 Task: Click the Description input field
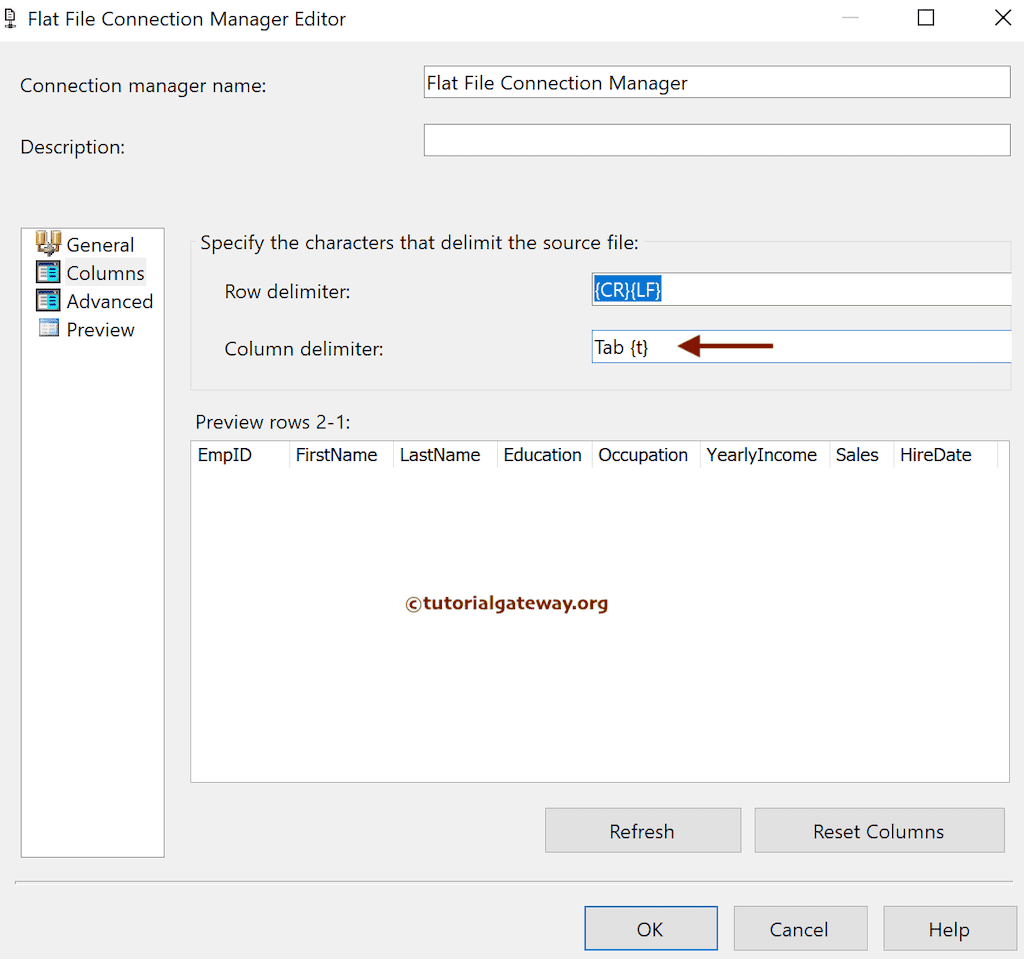(x=716, y=140)
